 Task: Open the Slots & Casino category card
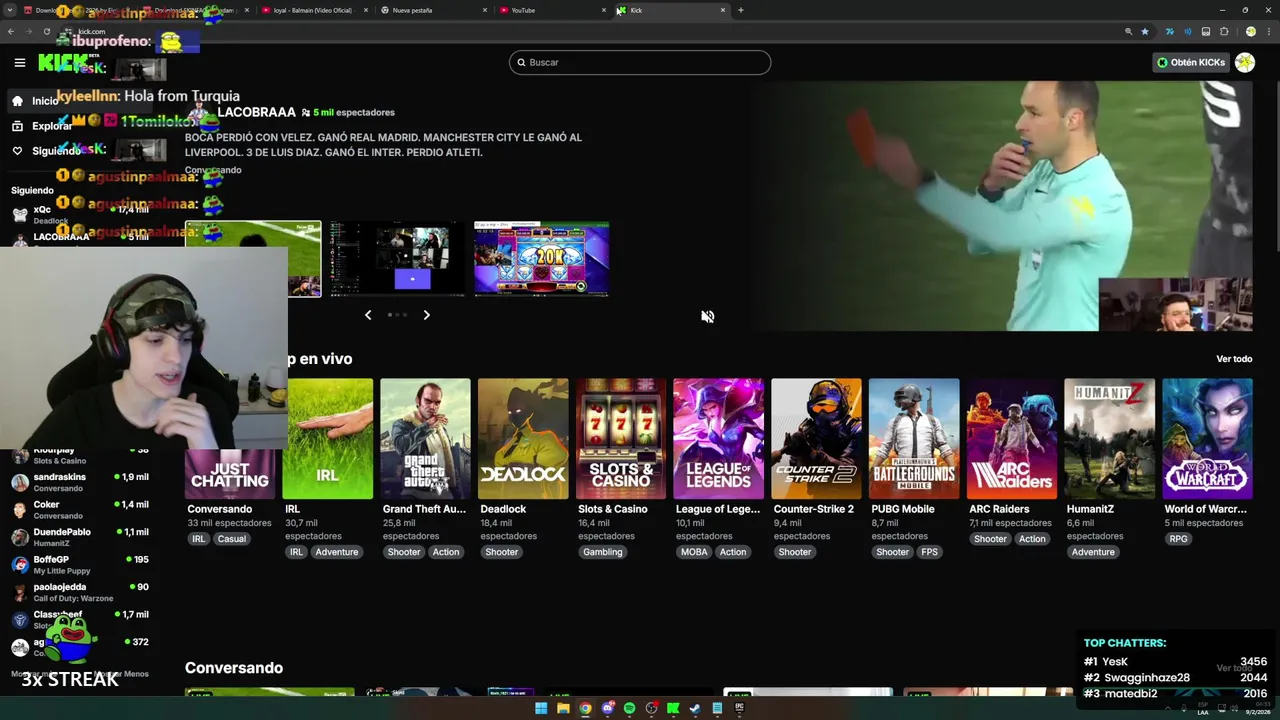[621, 438]
